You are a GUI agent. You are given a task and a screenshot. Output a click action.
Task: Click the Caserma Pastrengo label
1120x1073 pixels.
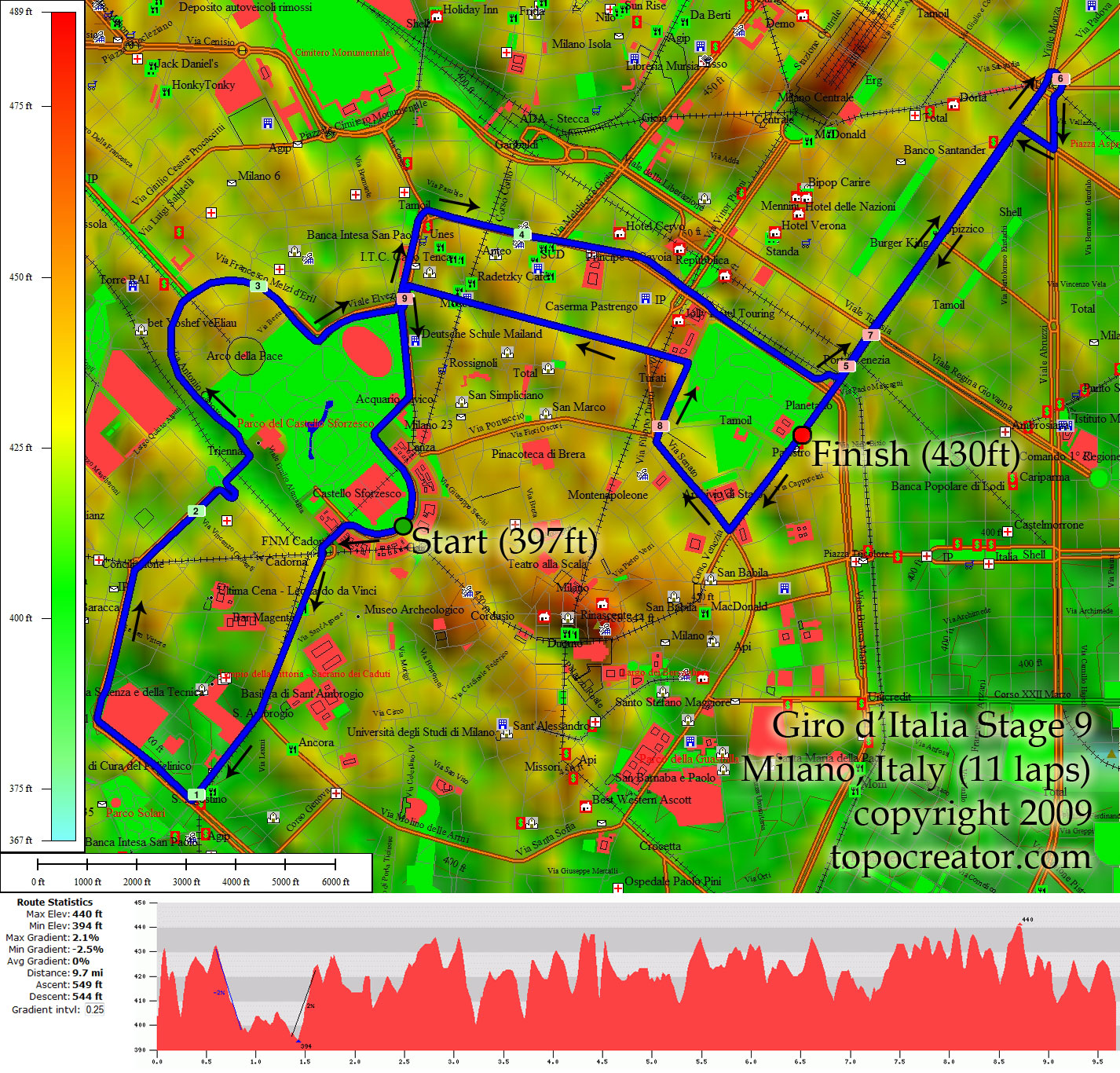(591, 306)
